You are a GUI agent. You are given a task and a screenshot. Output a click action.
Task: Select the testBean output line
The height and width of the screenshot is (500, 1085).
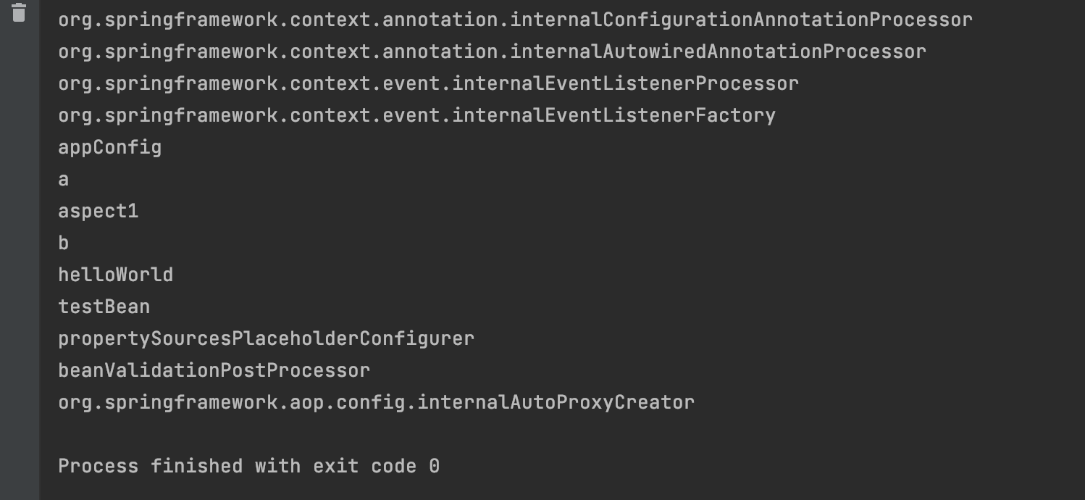[103, 307]
